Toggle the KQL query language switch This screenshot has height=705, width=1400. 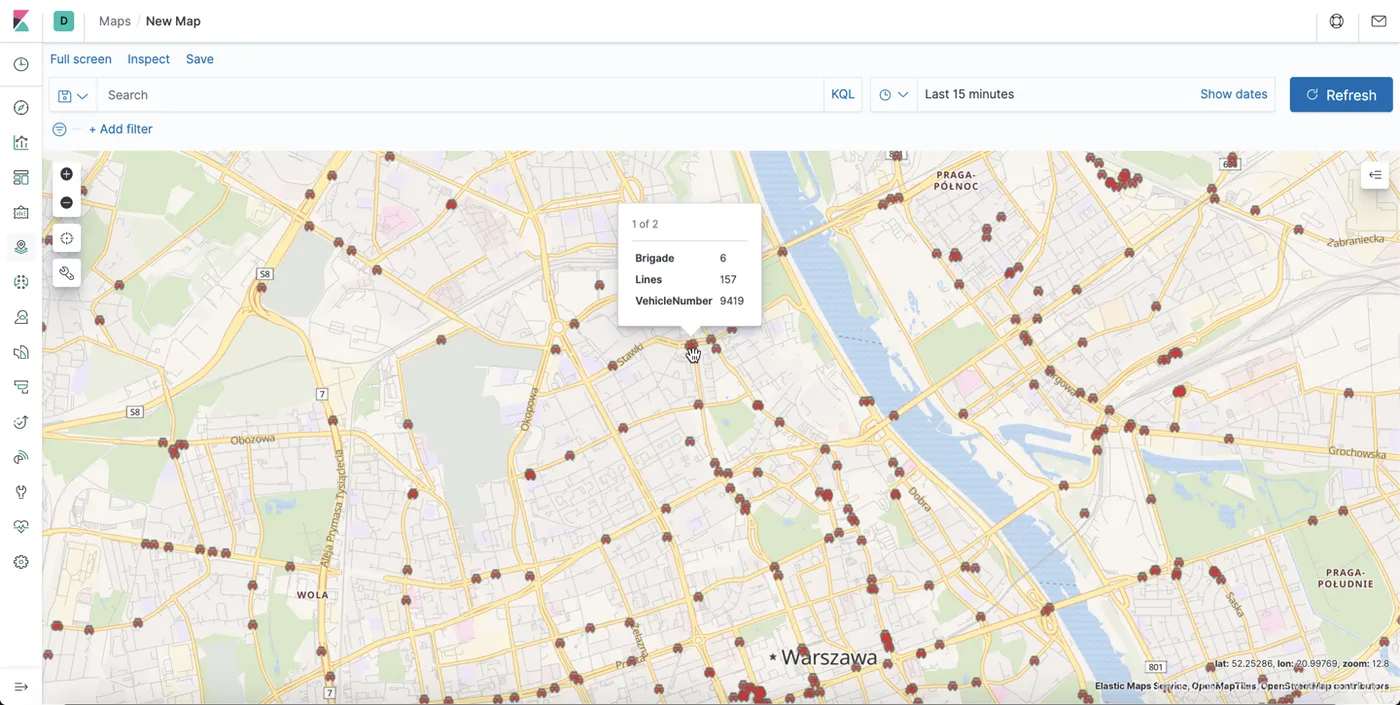pyautogui.click(x=843, y=94)
